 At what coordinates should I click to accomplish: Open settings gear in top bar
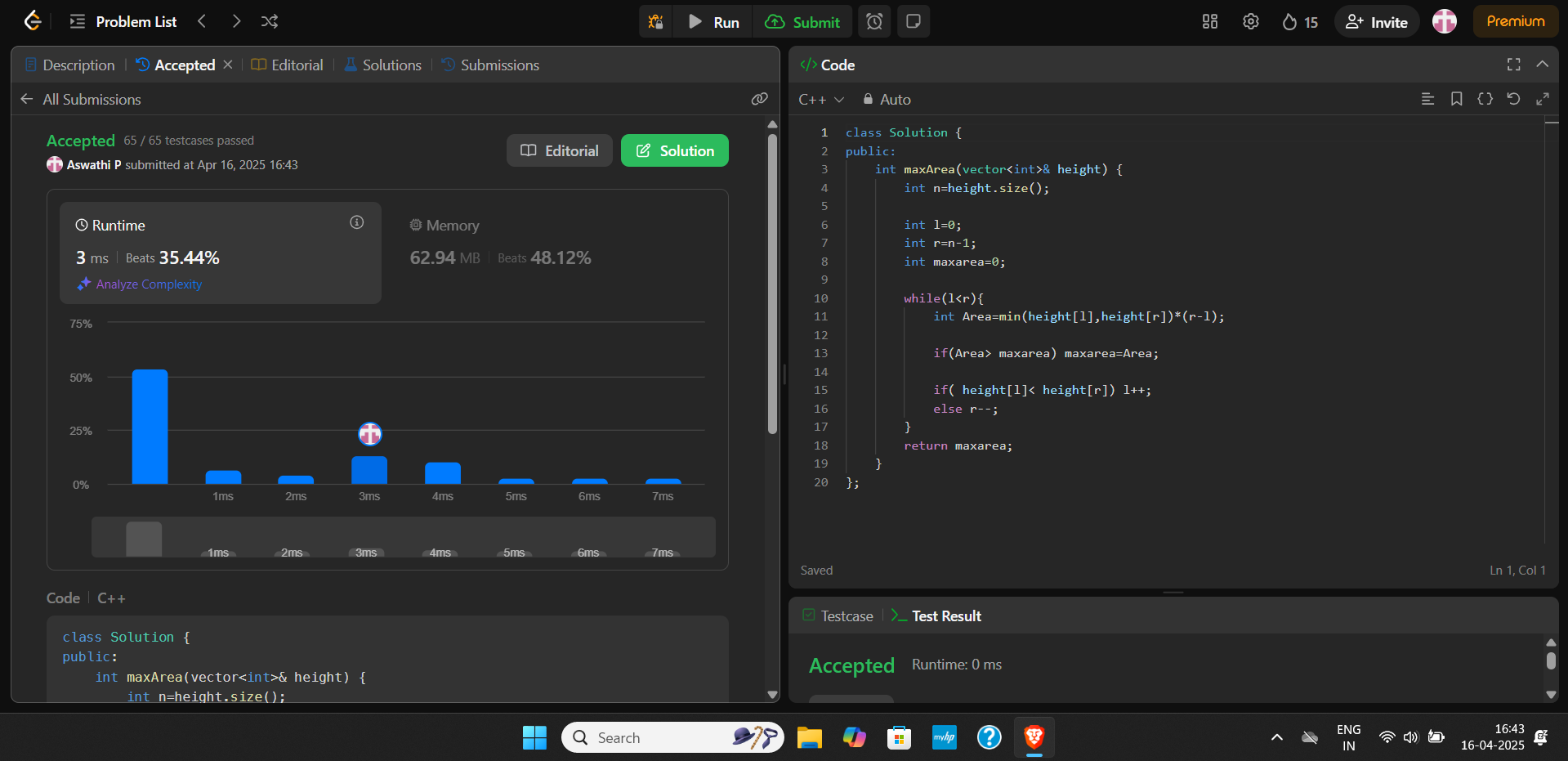click(1251, 22)
